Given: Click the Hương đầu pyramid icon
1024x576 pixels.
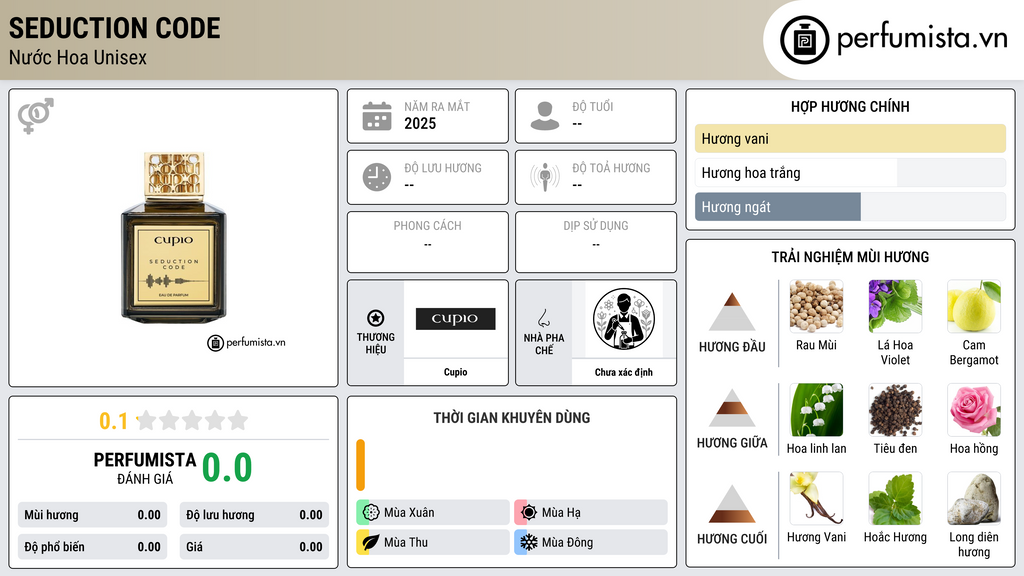Looking at the screenshot, I should point(732,312).
